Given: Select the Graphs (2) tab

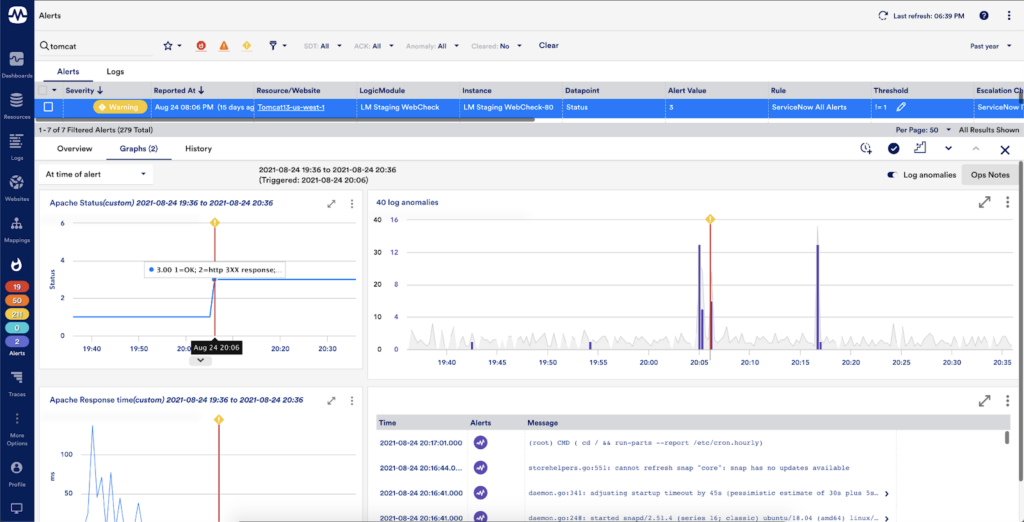Looking at the screenshot, I should (x=138, y=149).
